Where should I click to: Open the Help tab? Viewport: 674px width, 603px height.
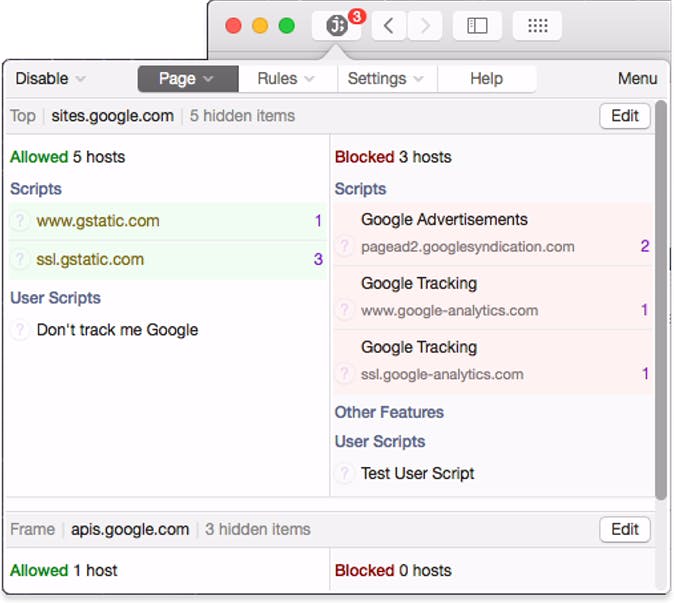tap(486, 79)
